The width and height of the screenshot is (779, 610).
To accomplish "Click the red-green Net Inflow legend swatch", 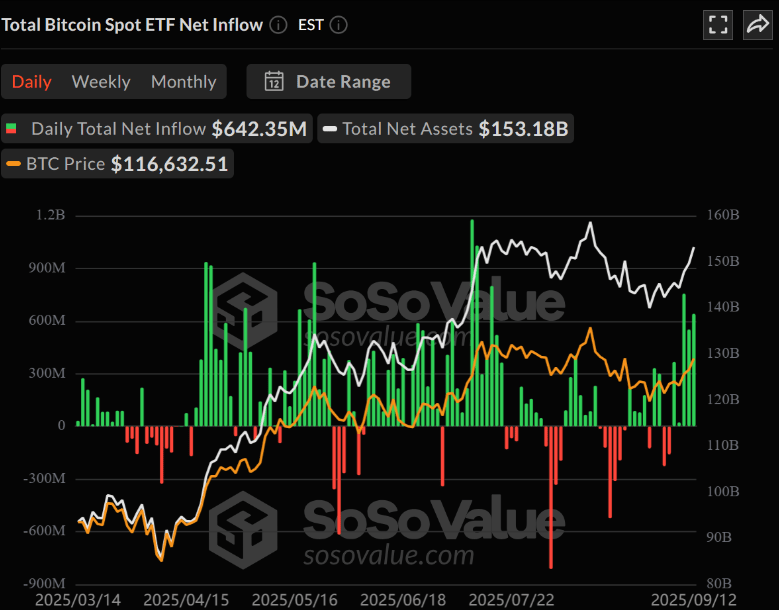I will (x=12, y=129).
